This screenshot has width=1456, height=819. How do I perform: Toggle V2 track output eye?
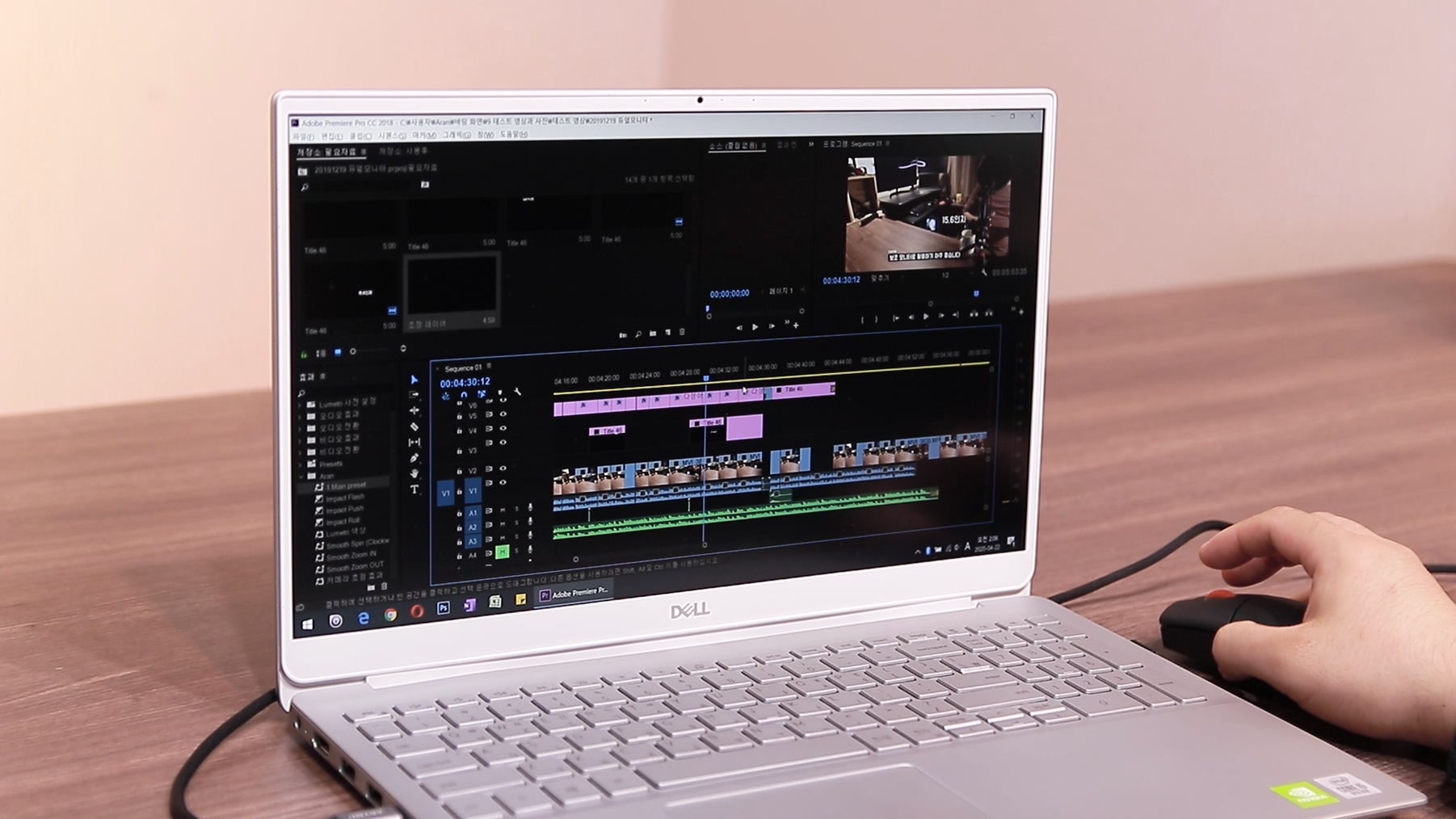(503, 468)
